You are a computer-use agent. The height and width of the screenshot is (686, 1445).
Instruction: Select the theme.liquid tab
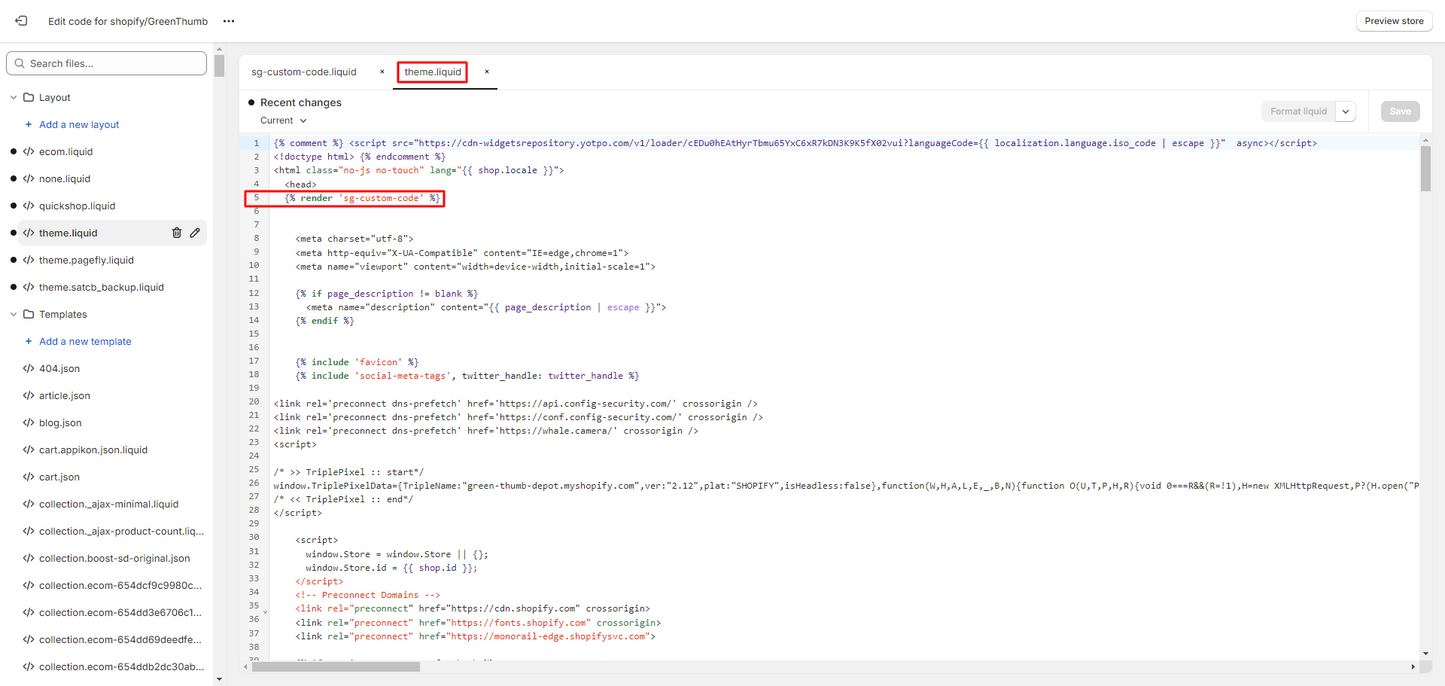(433, 72)
